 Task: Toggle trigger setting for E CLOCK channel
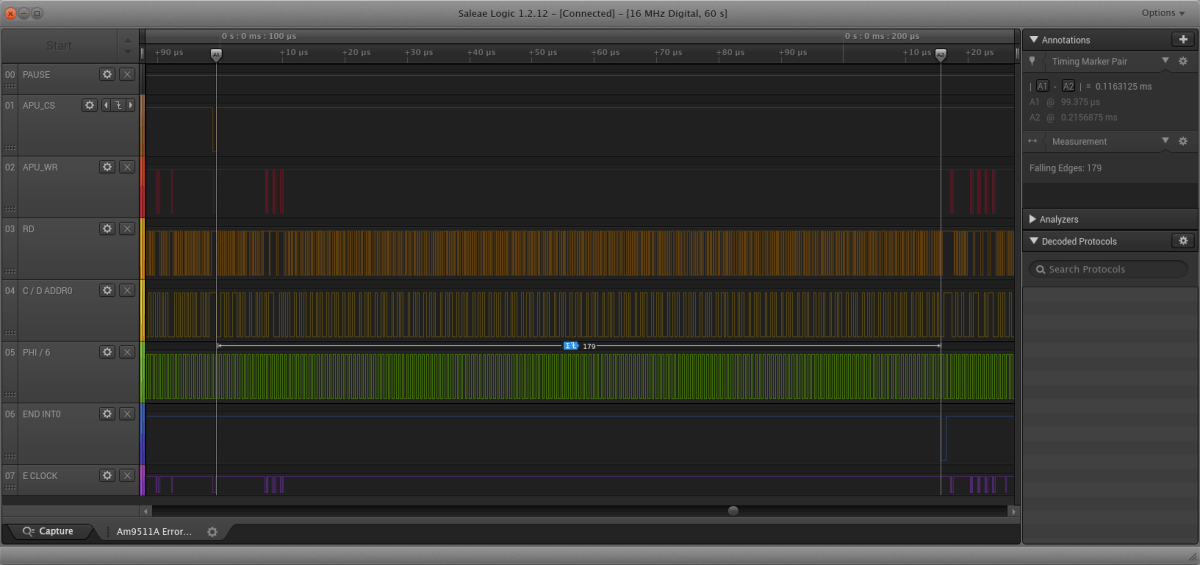pos(127,476)
